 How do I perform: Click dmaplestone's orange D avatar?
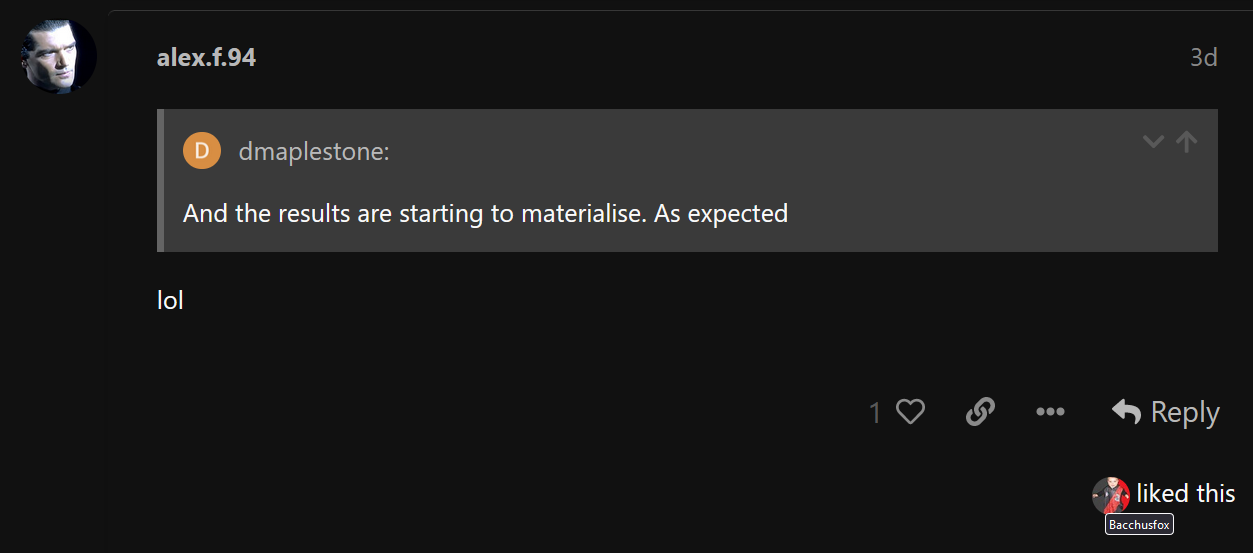202,151
